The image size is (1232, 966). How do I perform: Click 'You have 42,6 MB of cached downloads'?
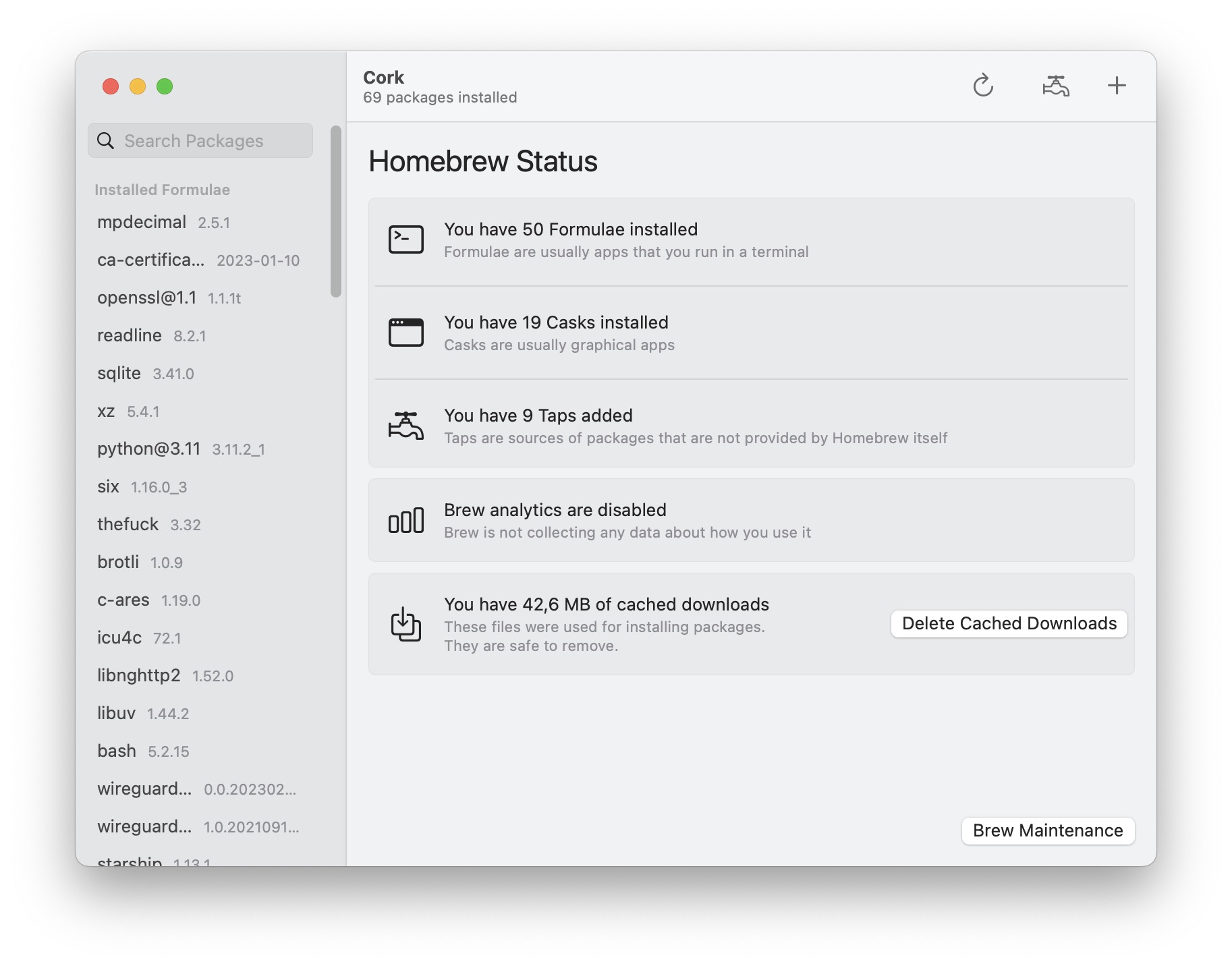(607, 604)
